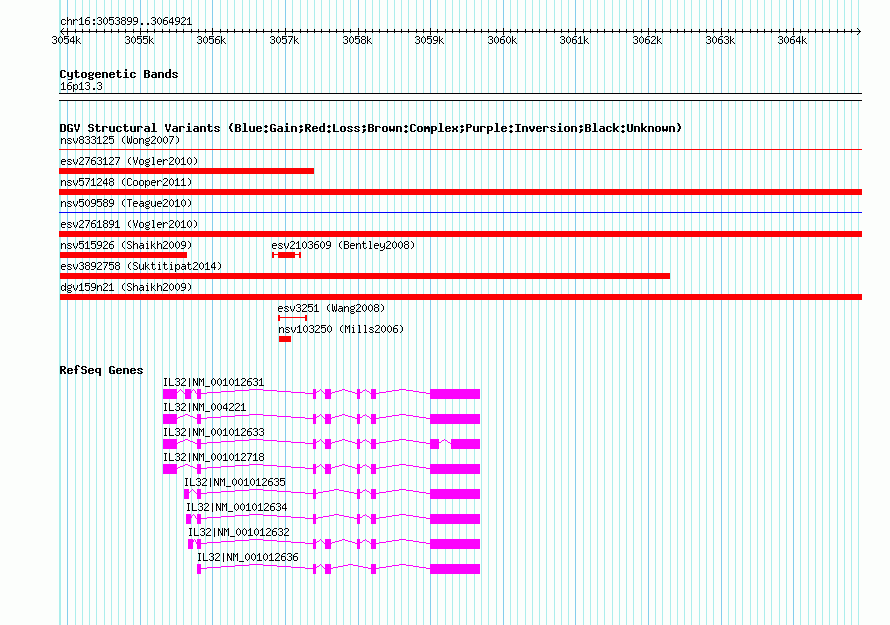Click the 3060k ruler position
The image size is (890, 625).
point(502,40)
